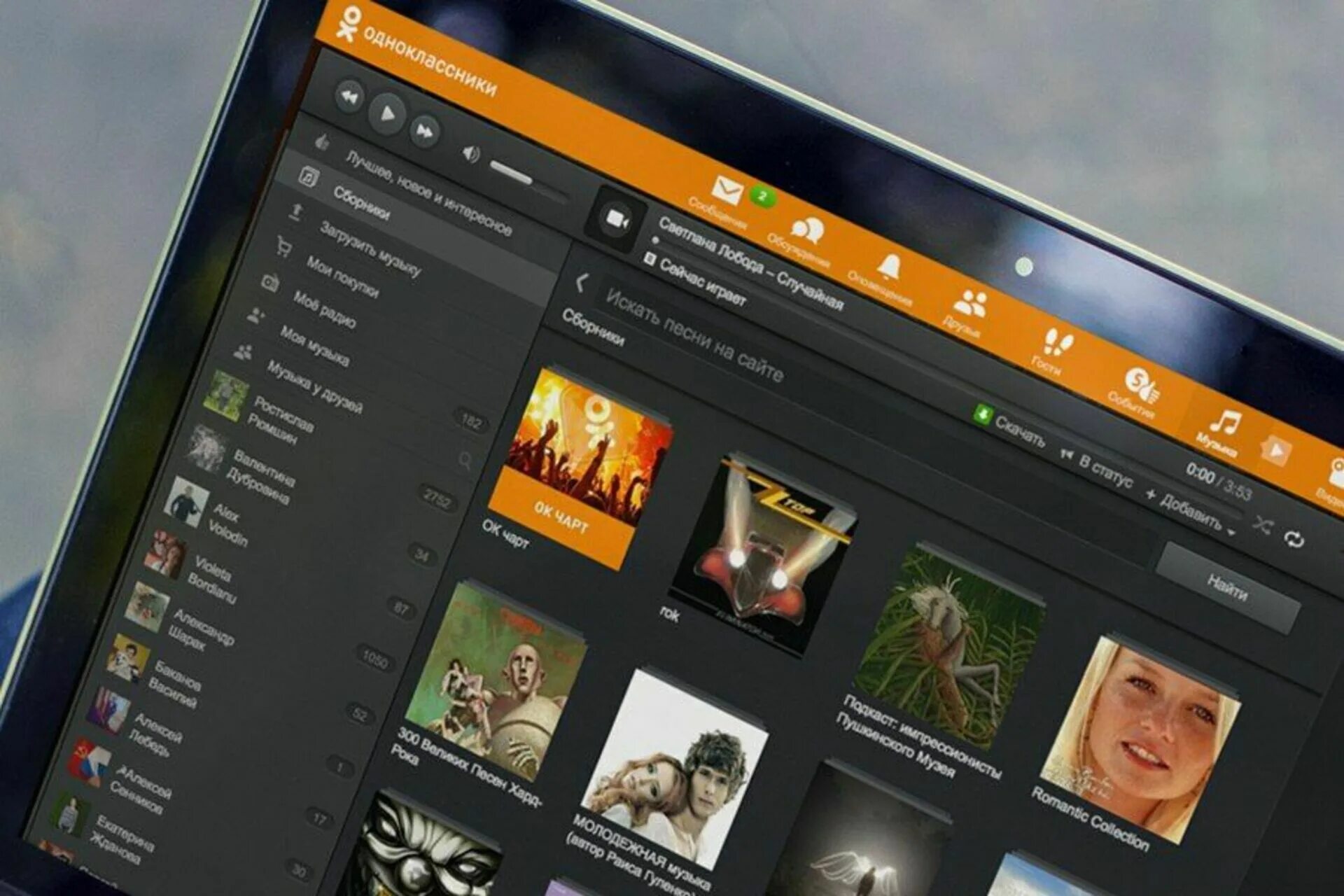Open the Гости footprints icon
Screen dimensions: 1344x896
click(x=1057, y=343)
